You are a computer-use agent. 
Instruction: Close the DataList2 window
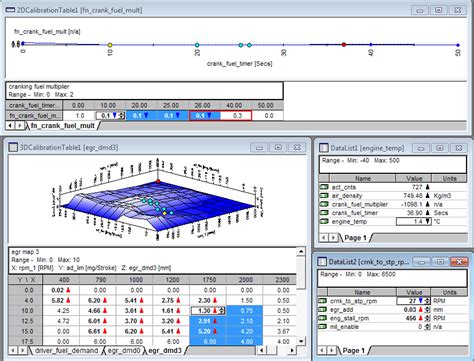459,262
